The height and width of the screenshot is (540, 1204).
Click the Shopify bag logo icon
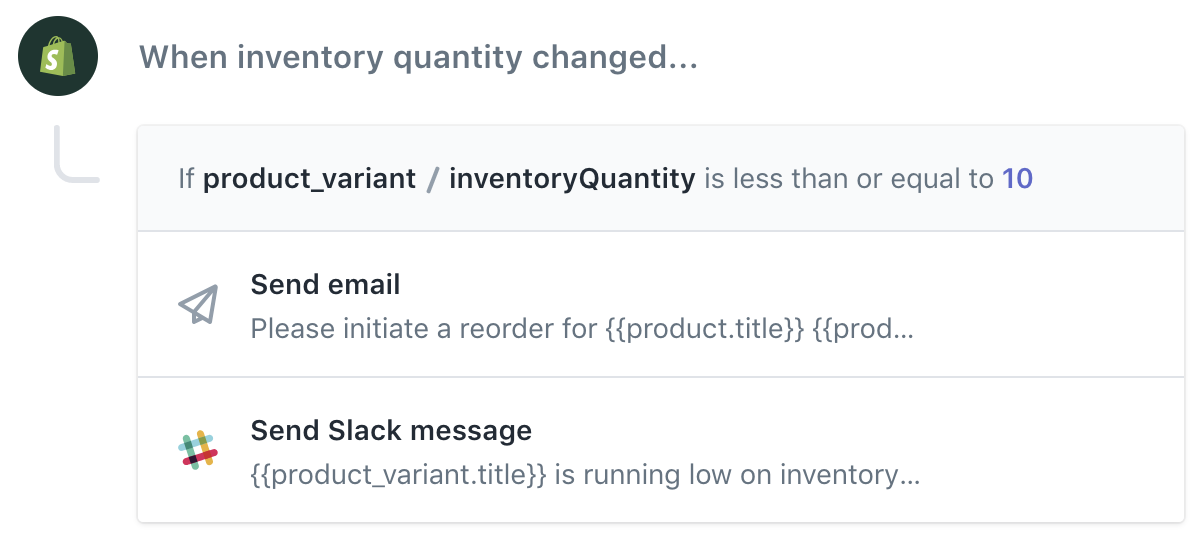point(58,57)
